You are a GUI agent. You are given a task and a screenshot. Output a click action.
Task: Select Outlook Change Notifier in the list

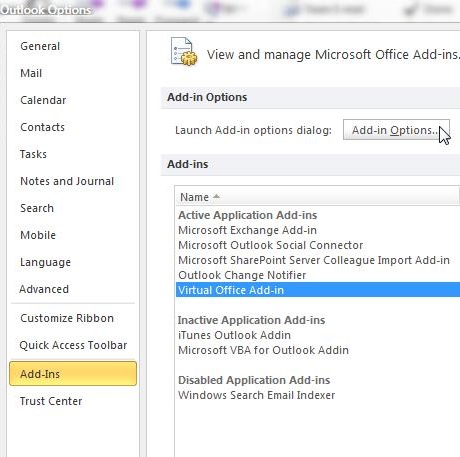(317, 275)
